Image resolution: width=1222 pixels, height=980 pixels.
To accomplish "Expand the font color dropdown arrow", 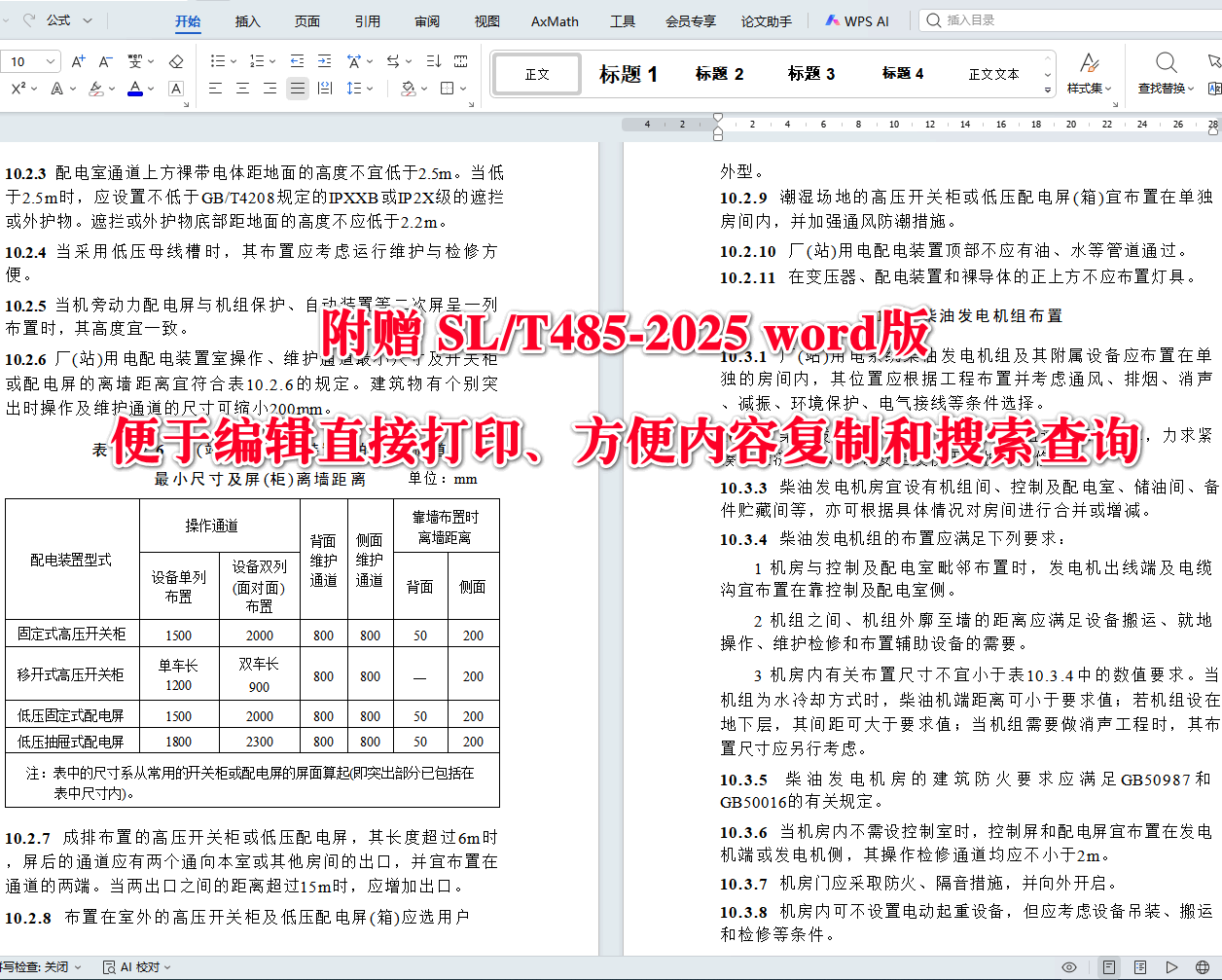I will click(x=151, y=89).
